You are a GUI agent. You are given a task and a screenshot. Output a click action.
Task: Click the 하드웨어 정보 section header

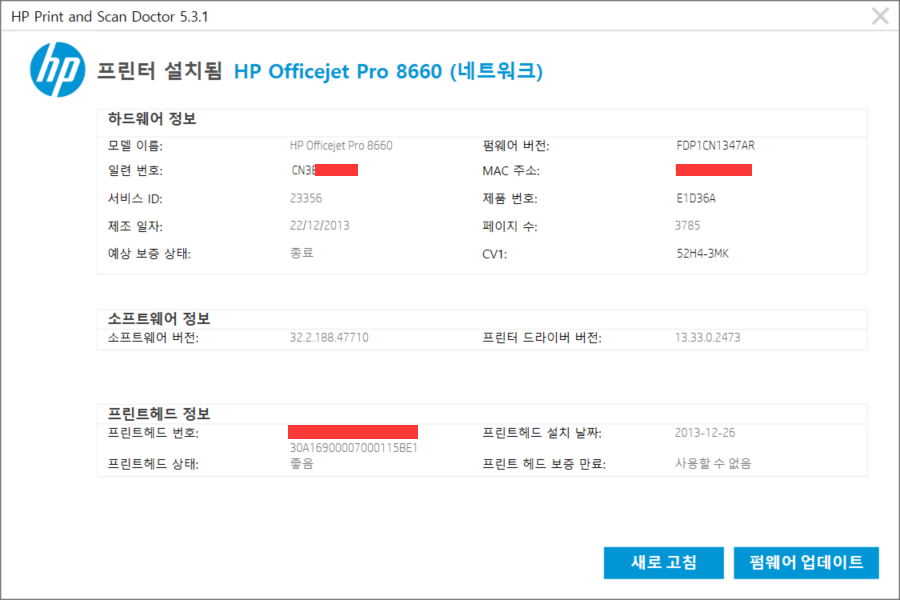pos(152,119)
